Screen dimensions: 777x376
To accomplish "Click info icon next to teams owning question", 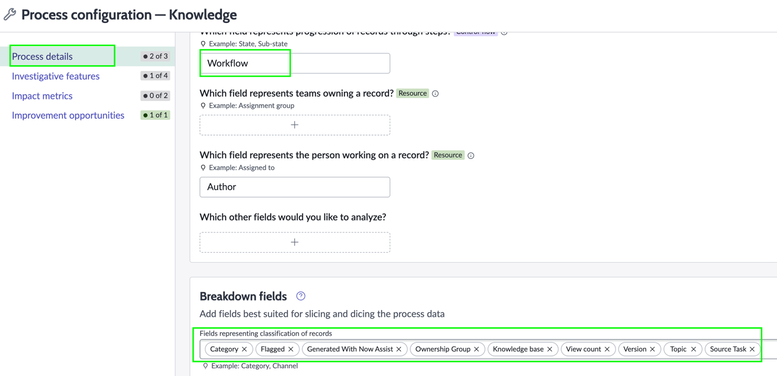I will 435,93.
